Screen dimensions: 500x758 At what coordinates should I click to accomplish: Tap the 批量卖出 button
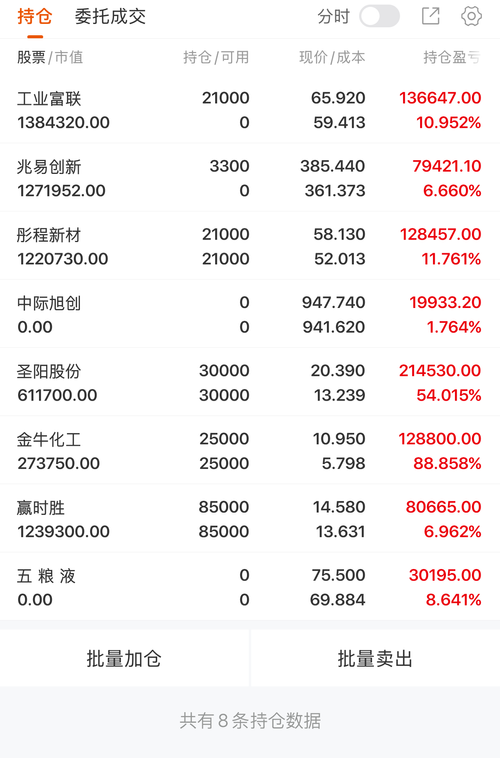tap(375, 658)
